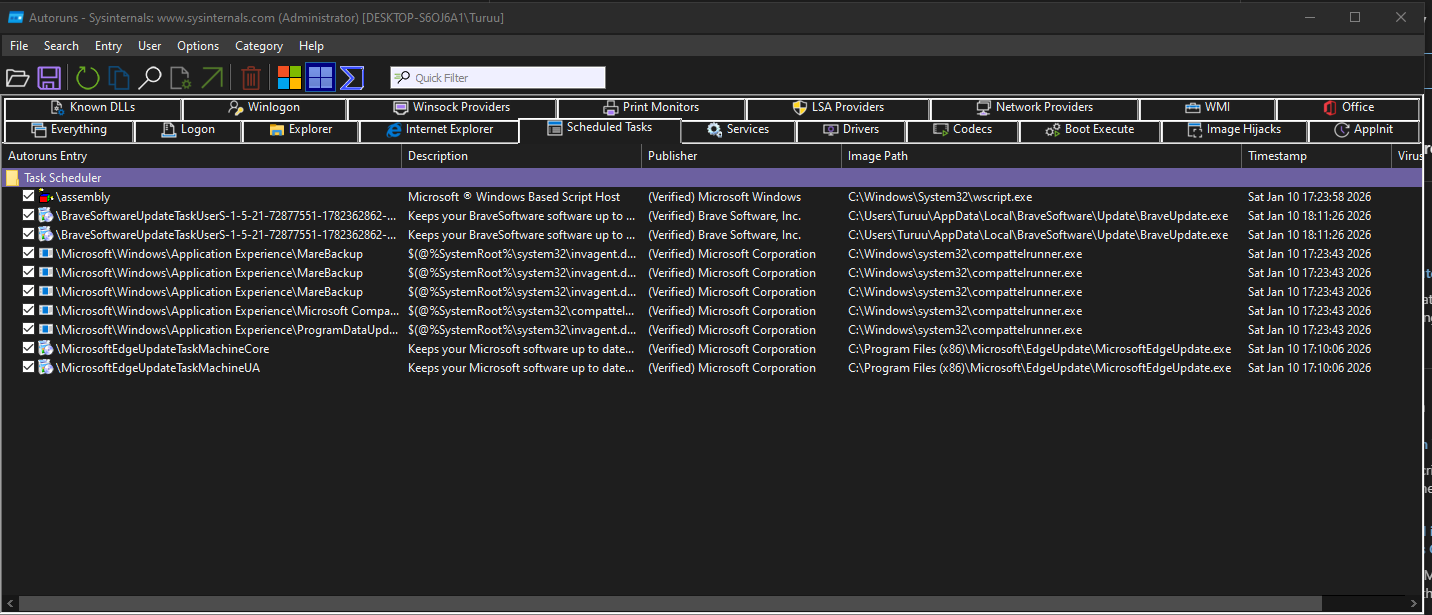Open Find with the magnifier toolbar icon

pos(150,78)
